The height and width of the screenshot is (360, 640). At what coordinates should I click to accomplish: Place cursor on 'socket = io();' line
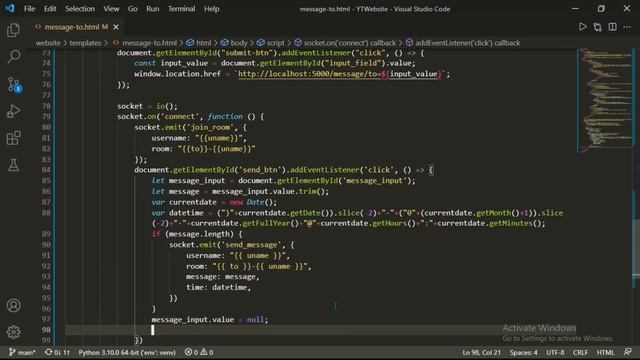click(147, 106)
